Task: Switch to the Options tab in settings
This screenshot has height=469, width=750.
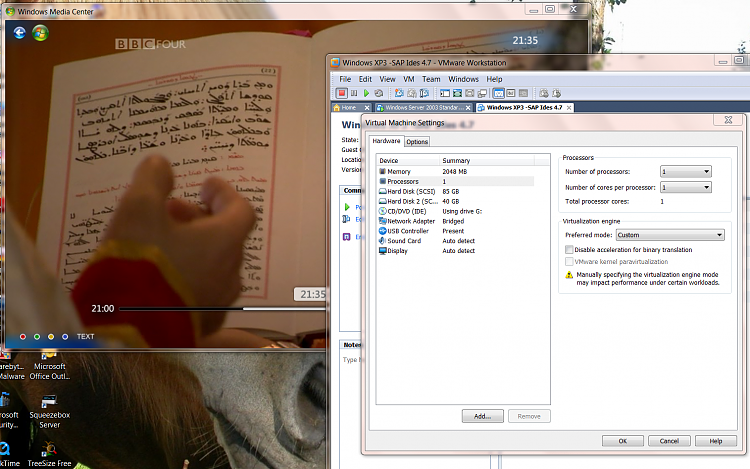Action: click(417, 142)
